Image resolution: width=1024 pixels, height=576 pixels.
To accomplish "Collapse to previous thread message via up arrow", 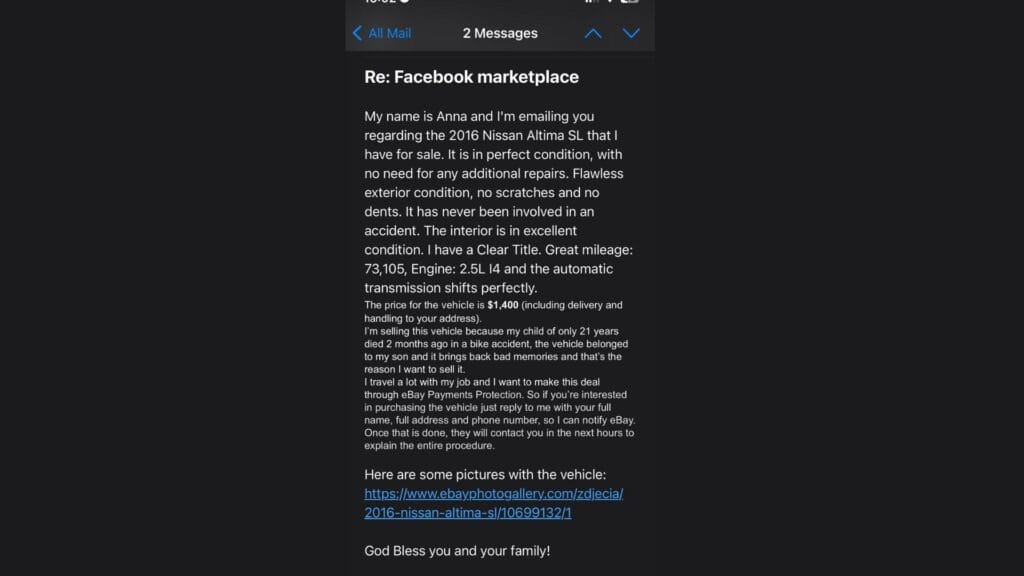I will pyautogui.click(x=593, y=33).
